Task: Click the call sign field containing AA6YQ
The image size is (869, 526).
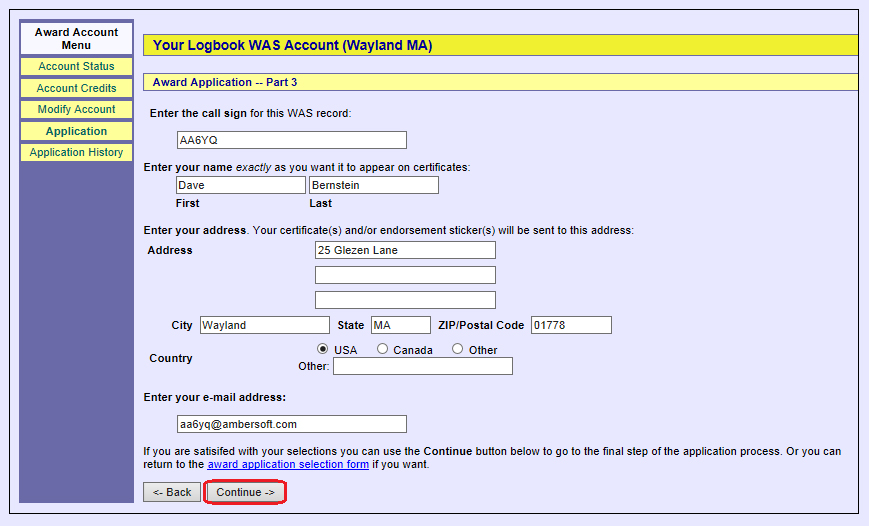Action: pos(290,140)
